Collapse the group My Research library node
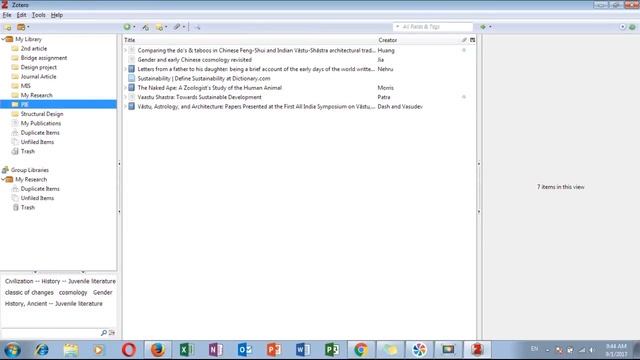Viewport: 640px width, 360px height. click(3, 179)
